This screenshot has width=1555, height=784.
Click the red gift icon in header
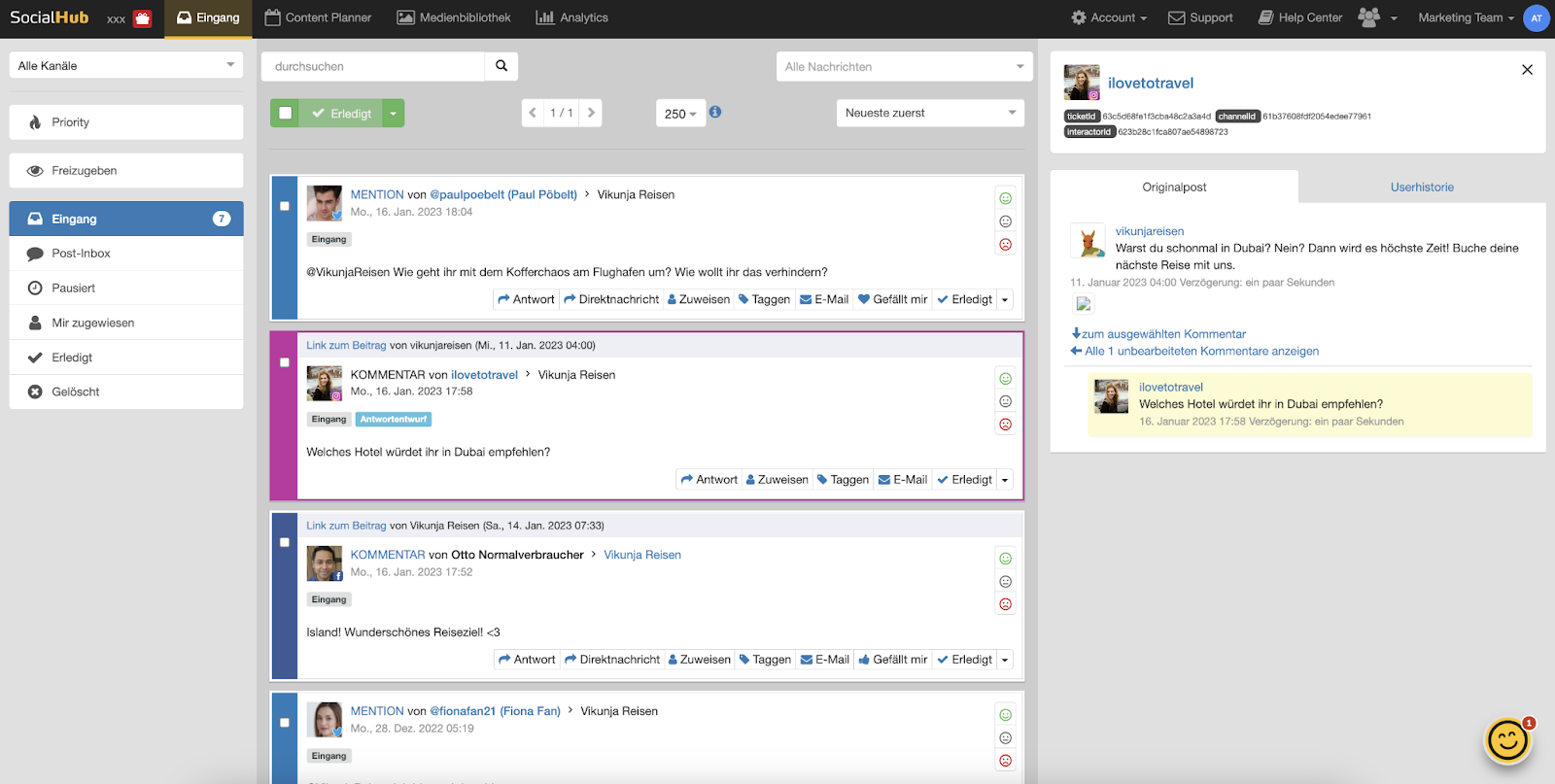coord(142,18)
